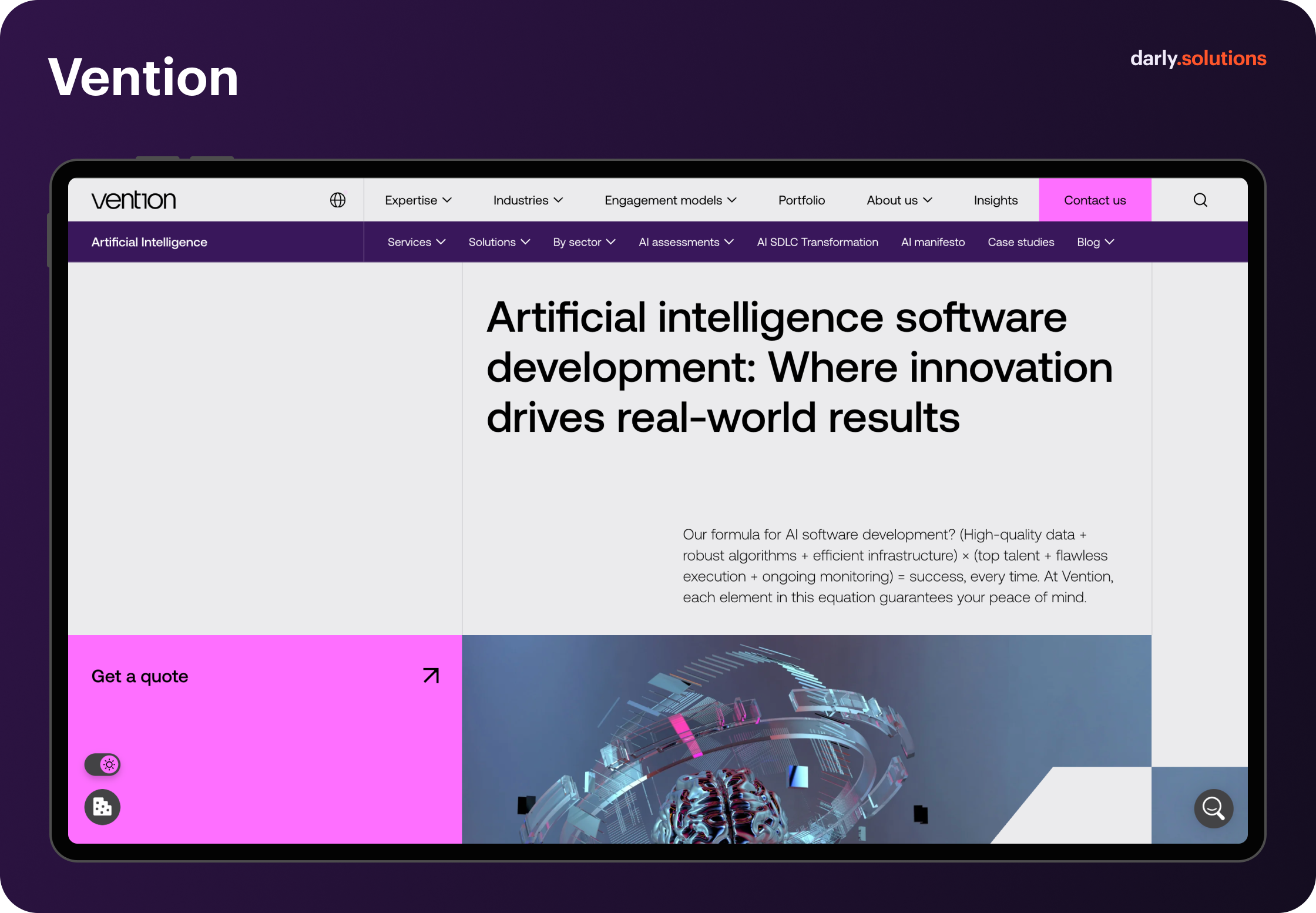Screen dimensions: 1316x913
Task: Click the Vention logo
Action: click(134, 200)
